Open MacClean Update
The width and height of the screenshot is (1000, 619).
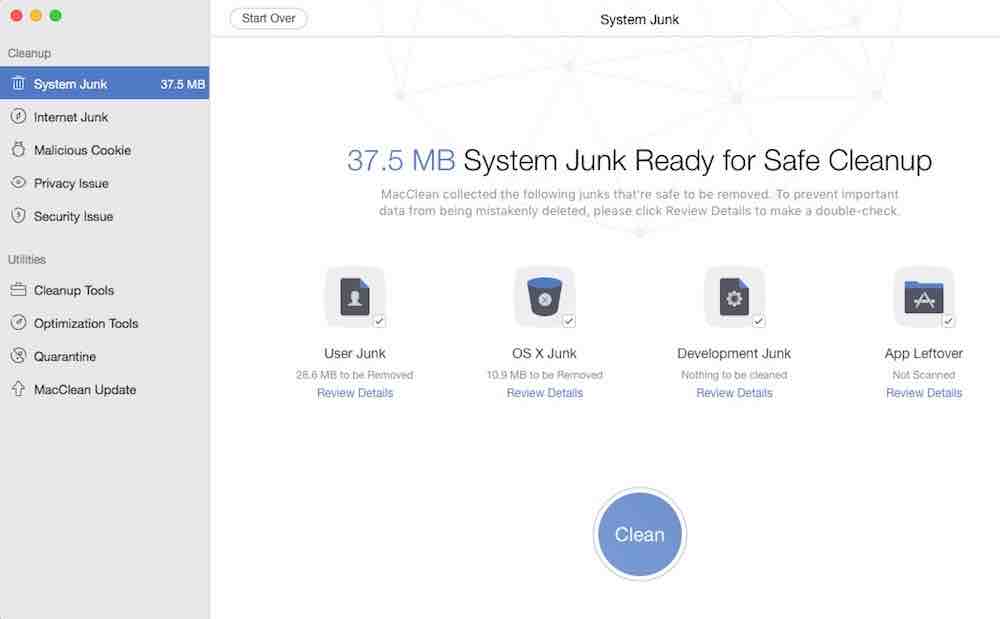(105, 389)
